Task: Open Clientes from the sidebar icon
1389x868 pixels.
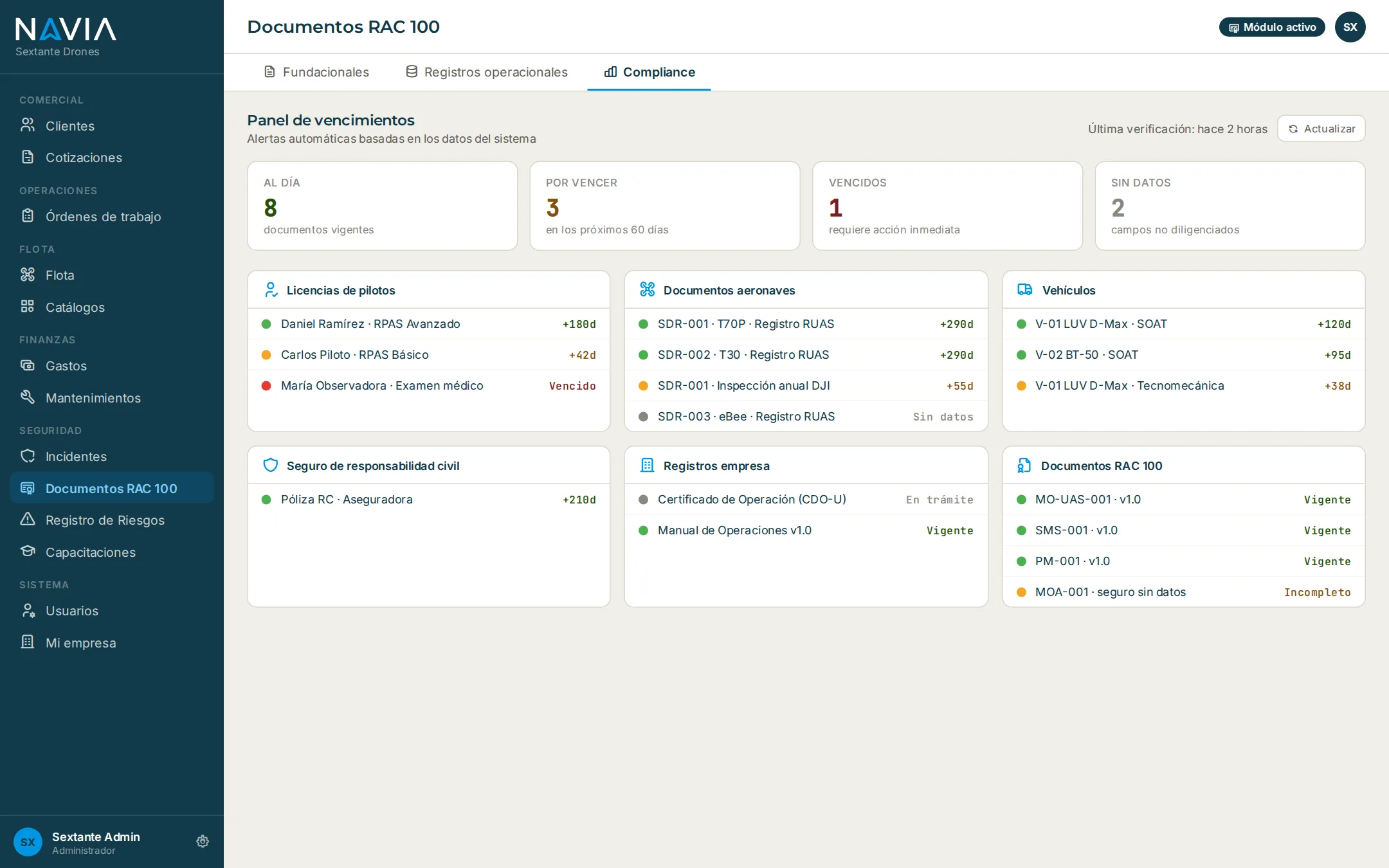Action: 28,125
